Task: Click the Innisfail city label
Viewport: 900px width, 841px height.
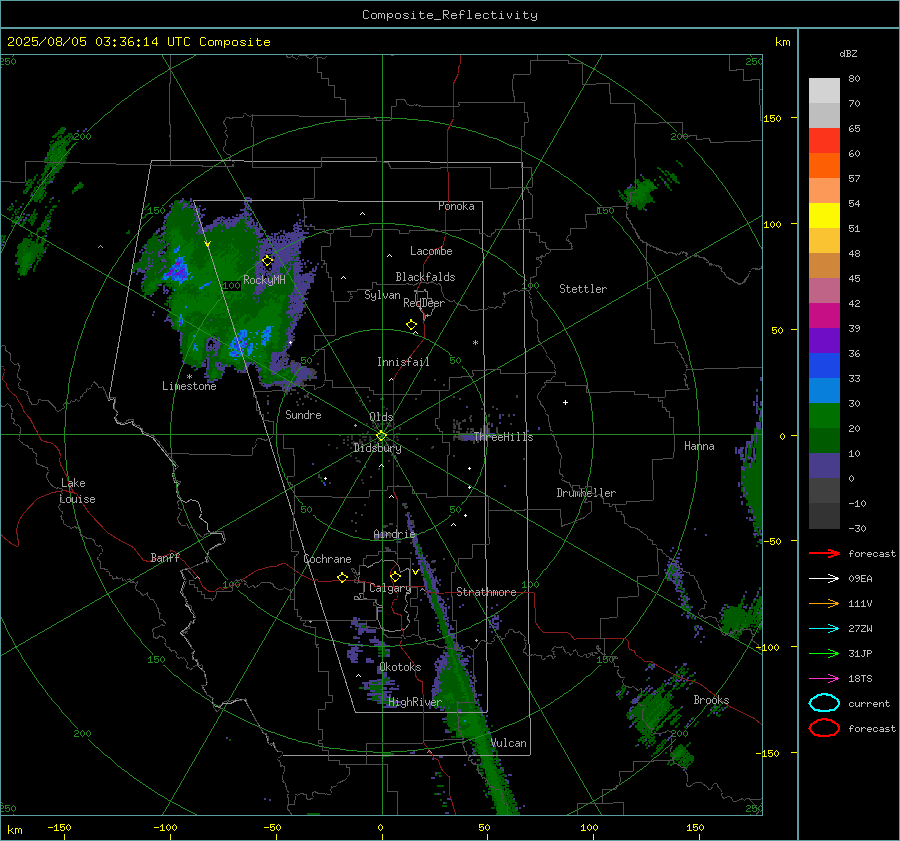Action: click(x=403, y=362)
